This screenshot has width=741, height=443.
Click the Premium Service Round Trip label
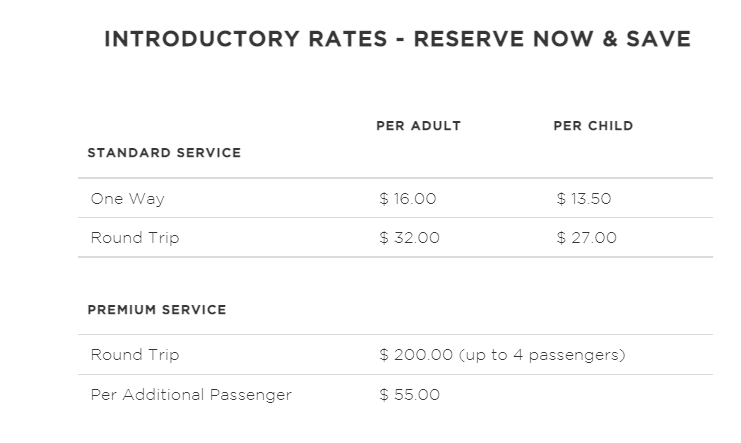point(135,355)
